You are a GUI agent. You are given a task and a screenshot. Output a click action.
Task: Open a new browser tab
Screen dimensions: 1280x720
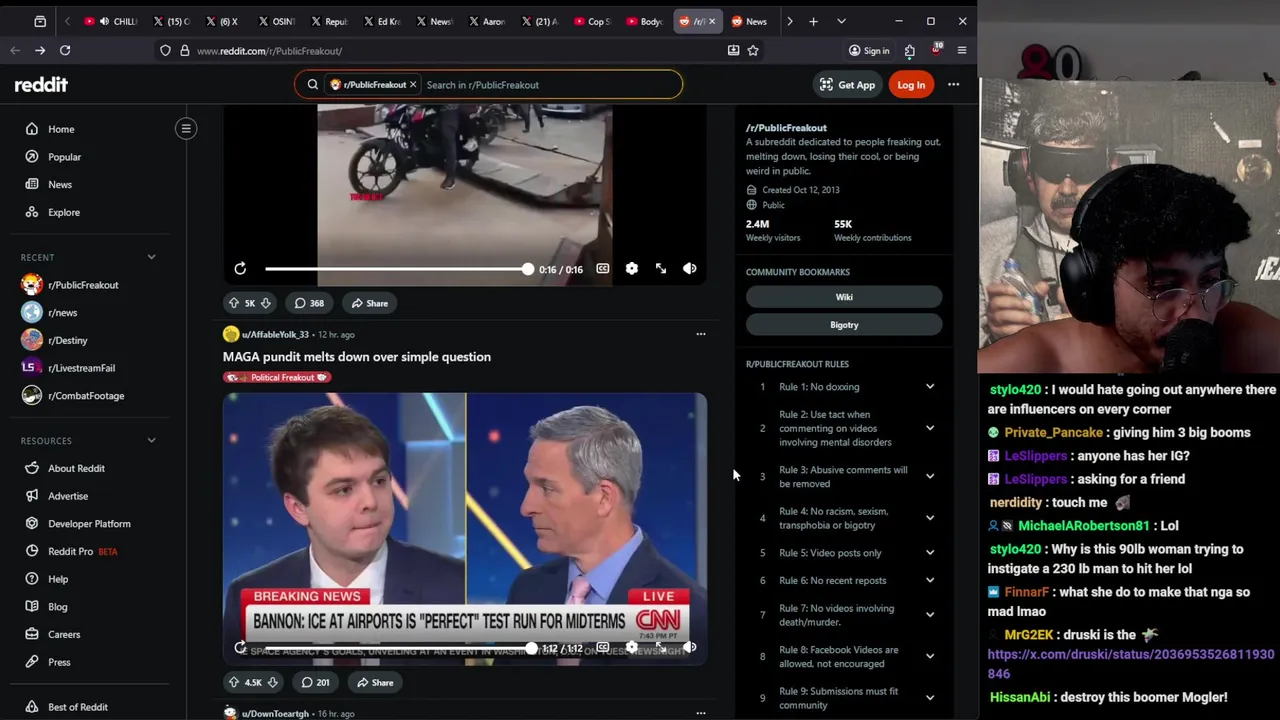point(813,21)
